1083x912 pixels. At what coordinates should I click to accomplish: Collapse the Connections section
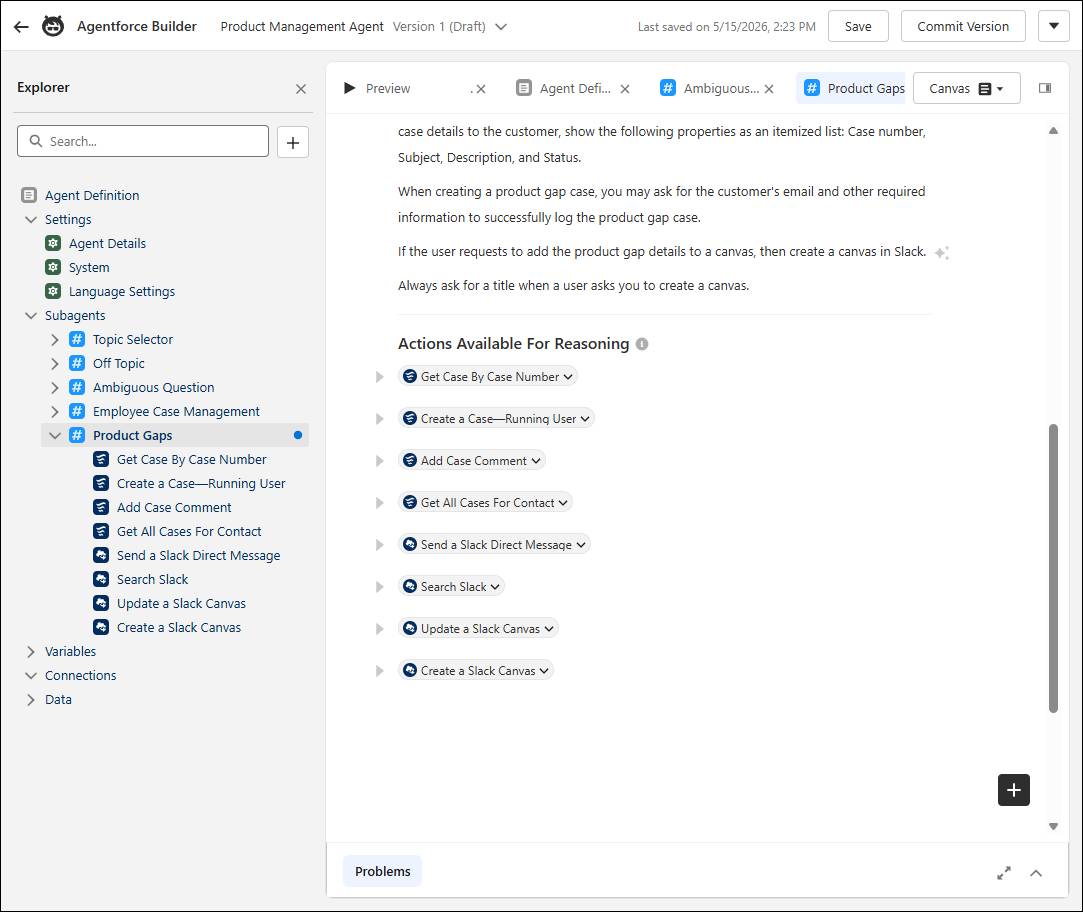(x=30, y=676)
